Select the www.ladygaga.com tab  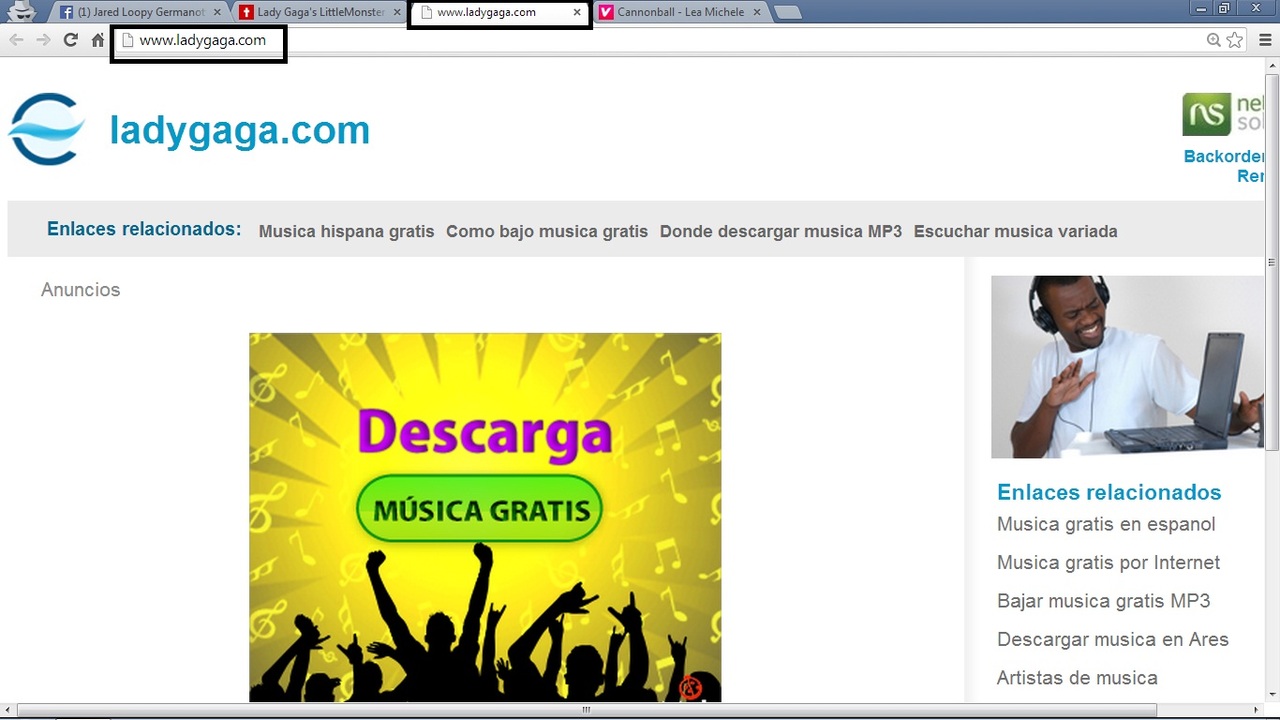coord(499,12)
